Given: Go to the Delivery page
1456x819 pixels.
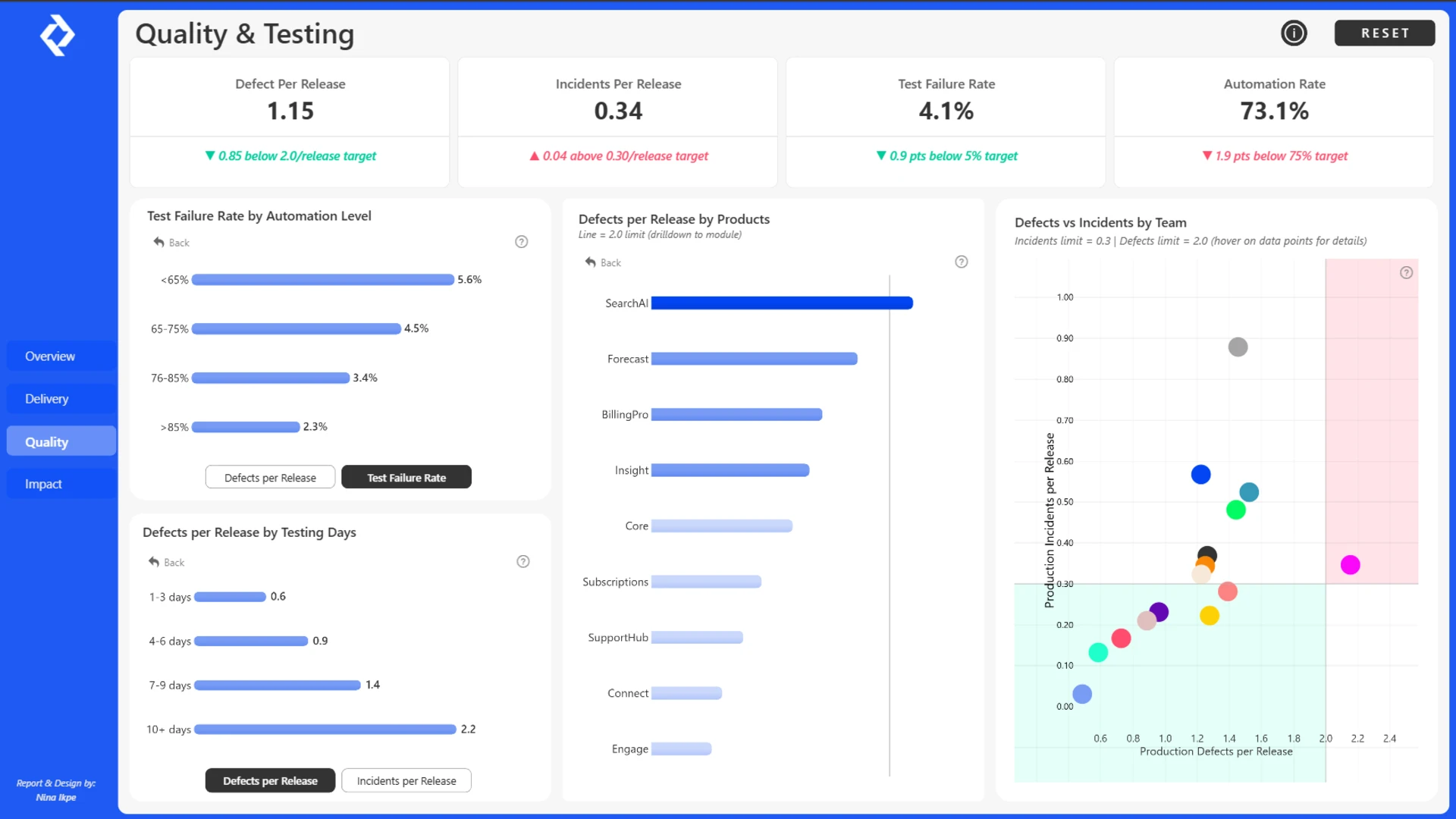Looking at the screenshot, I should (x=61, y=399).
